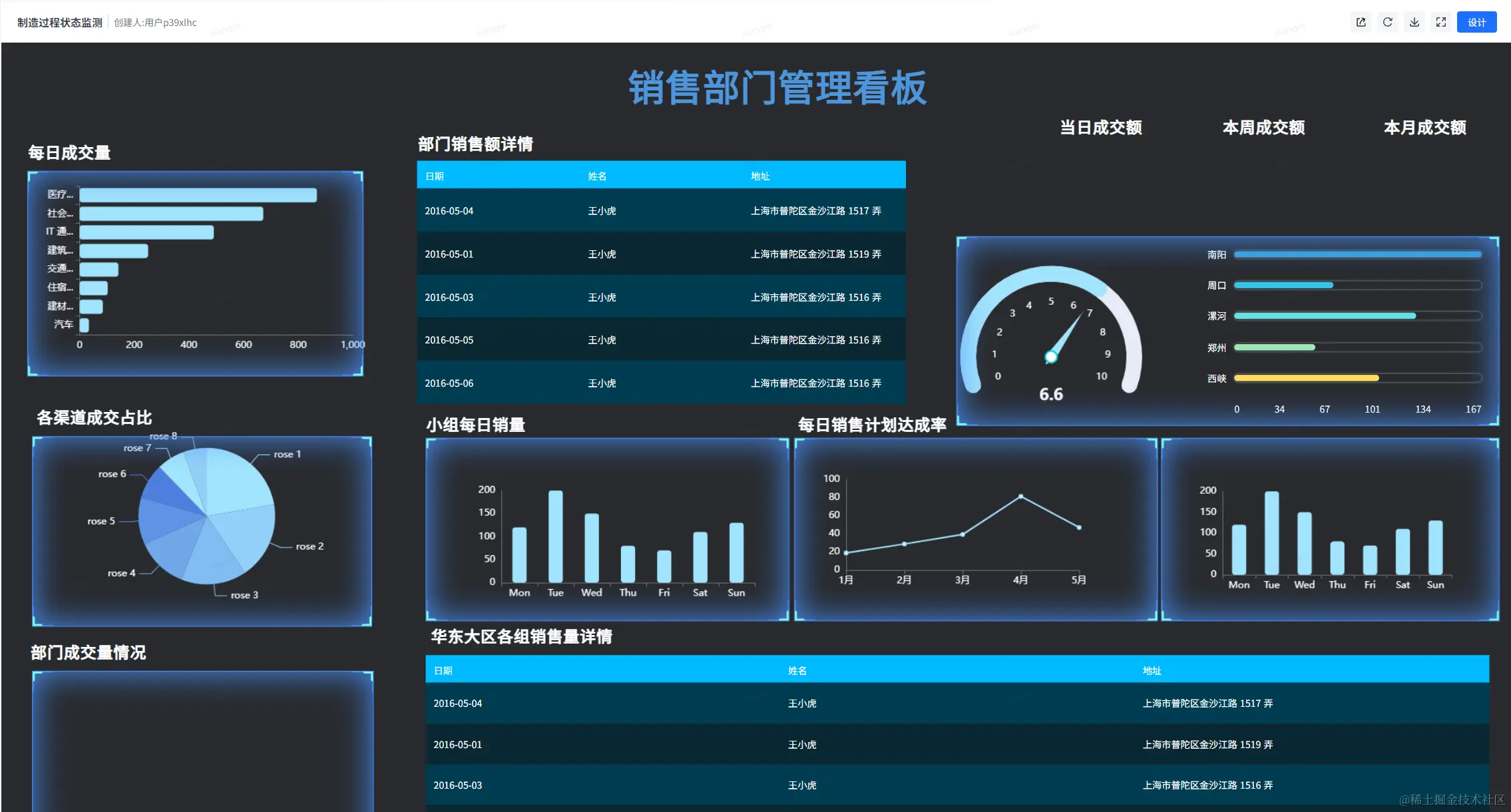Enter fullscreen with the expand icon

(1440, 22)
